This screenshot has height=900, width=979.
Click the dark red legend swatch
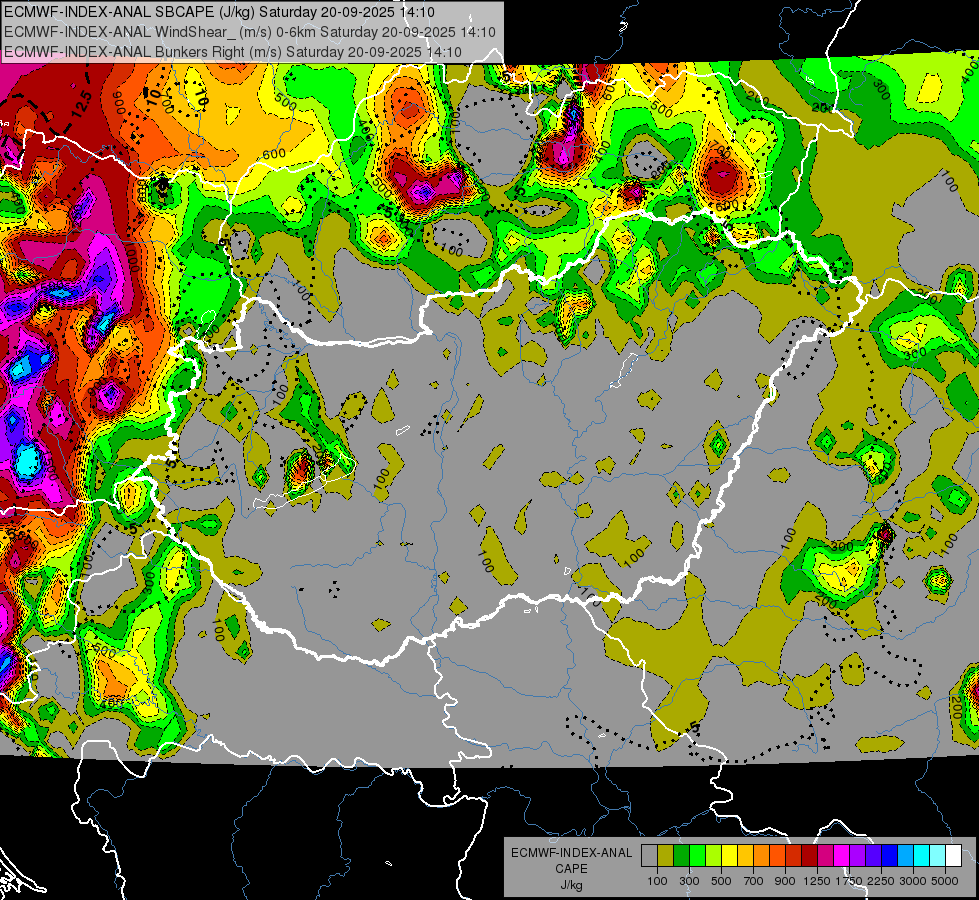809,856
